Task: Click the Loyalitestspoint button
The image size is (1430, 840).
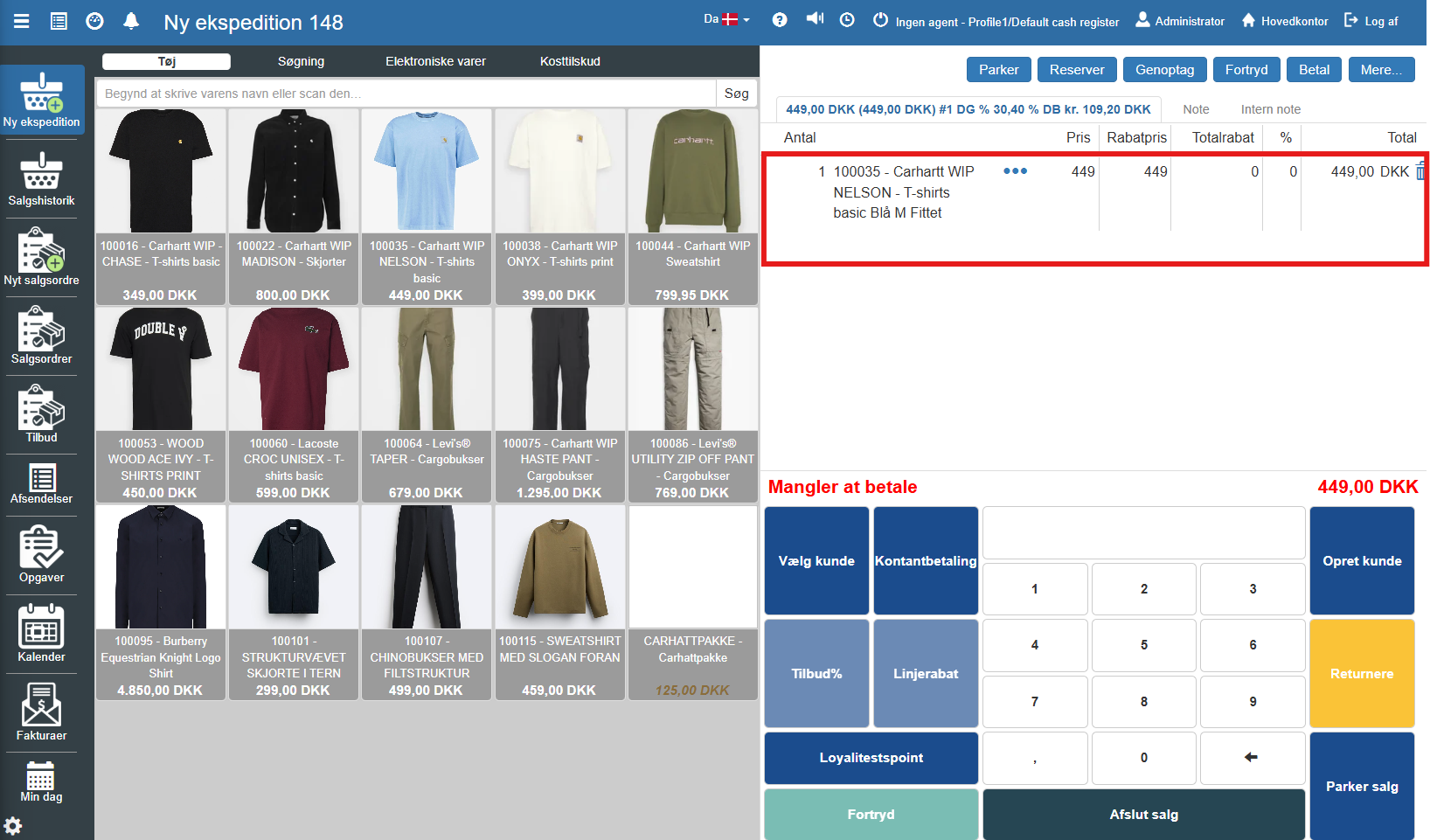Action: 871,758
